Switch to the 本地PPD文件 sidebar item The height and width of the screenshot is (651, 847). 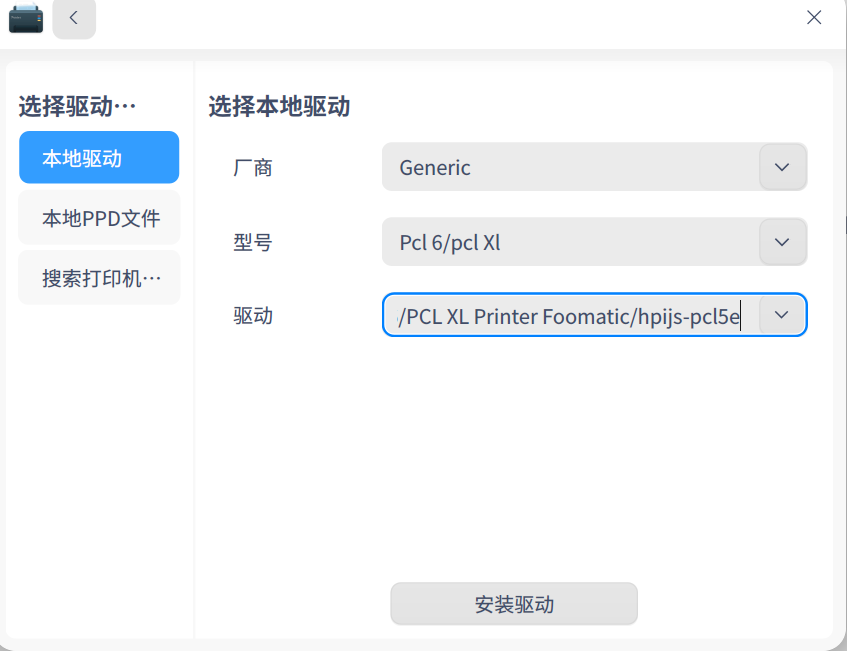coord(99,218)
